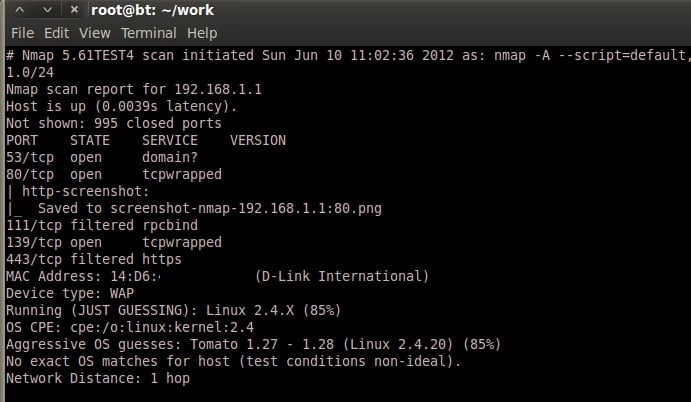This screenshot has width=691, height=402.
Task: Click the IP address in the Nmap scan report line
Action: click(x=212, y=90)
